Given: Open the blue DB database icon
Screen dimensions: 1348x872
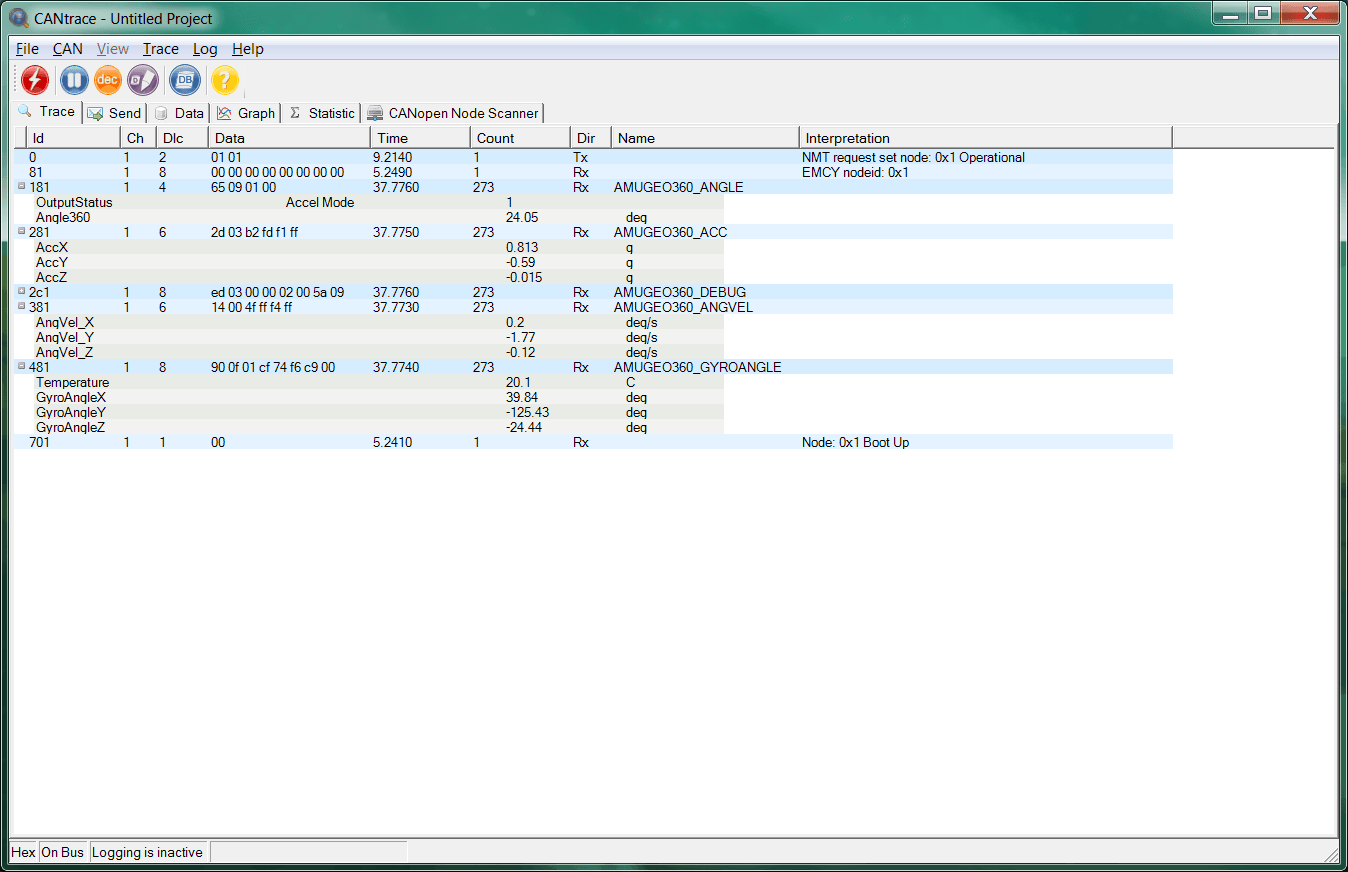Looking at the screenshot, I should pyautogui.click(x=185, y=80).
